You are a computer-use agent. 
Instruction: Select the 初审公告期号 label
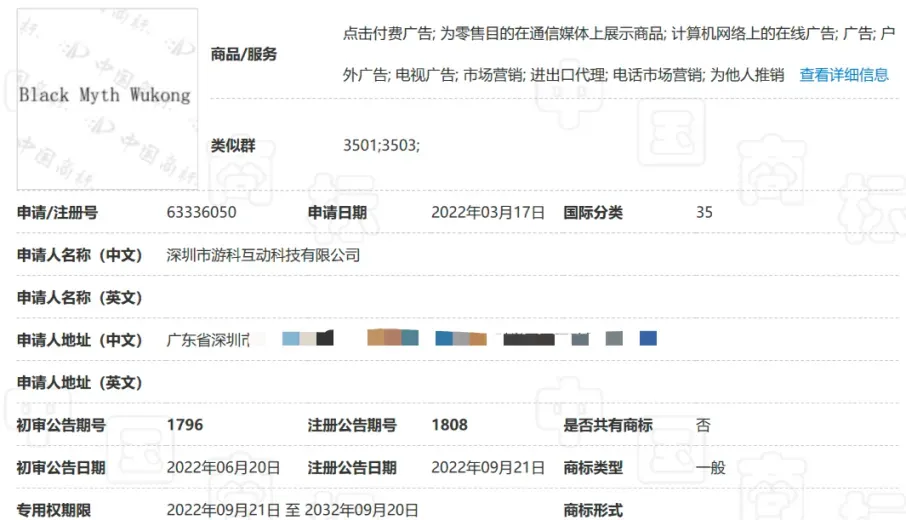click(61, 425)
